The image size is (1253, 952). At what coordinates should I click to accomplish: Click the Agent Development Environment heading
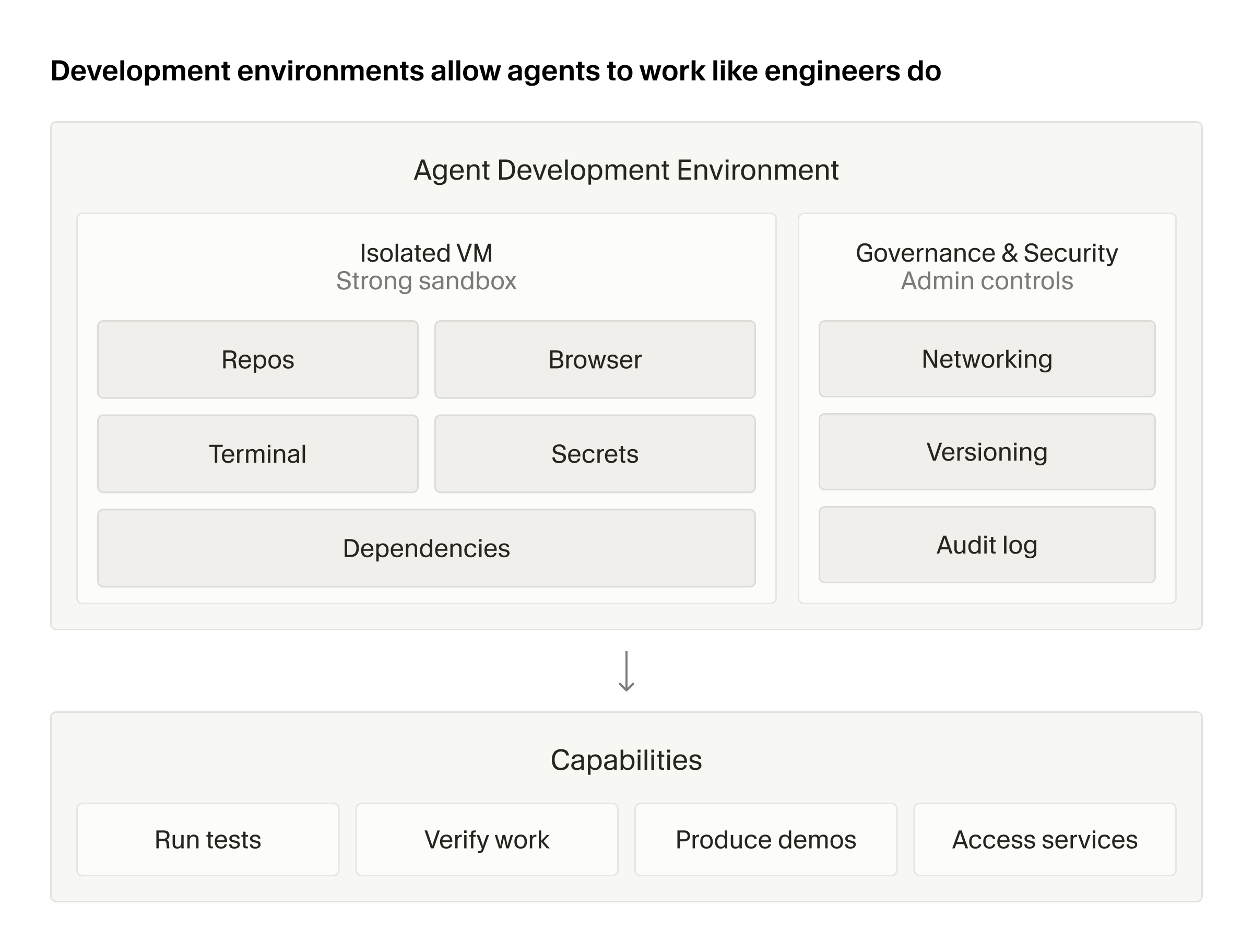click(x=626, y=170)
